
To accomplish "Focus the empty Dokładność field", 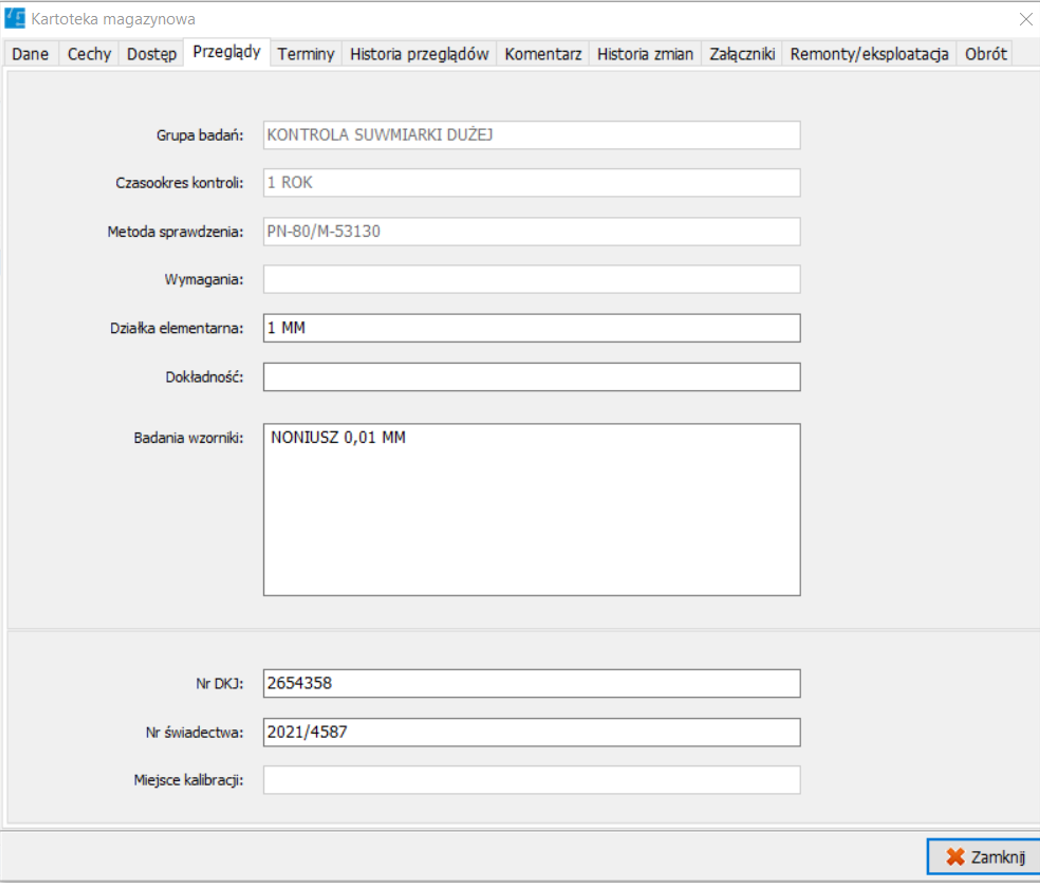I will 531,376.
